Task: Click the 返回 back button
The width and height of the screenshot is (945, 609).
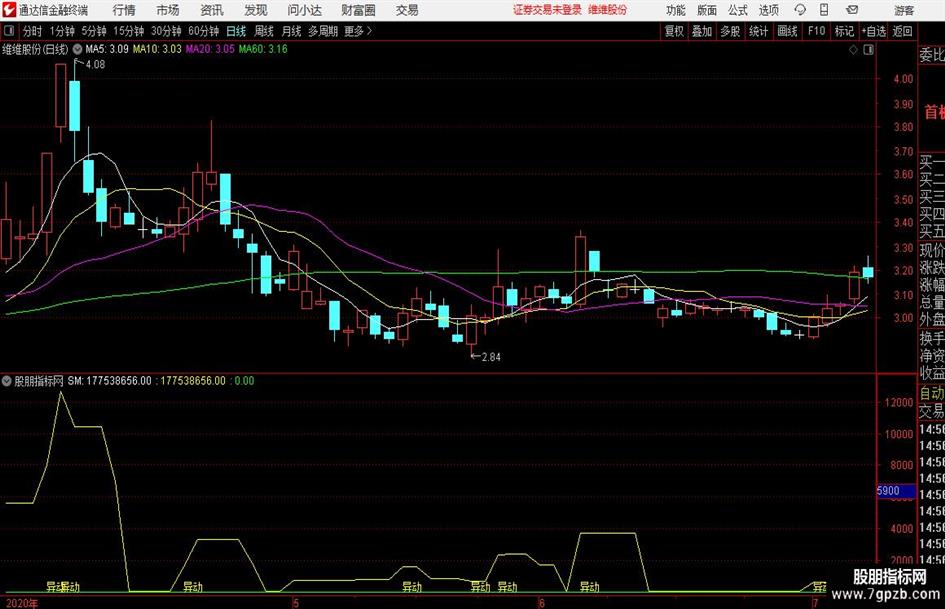Action: [x=903, y=31]
